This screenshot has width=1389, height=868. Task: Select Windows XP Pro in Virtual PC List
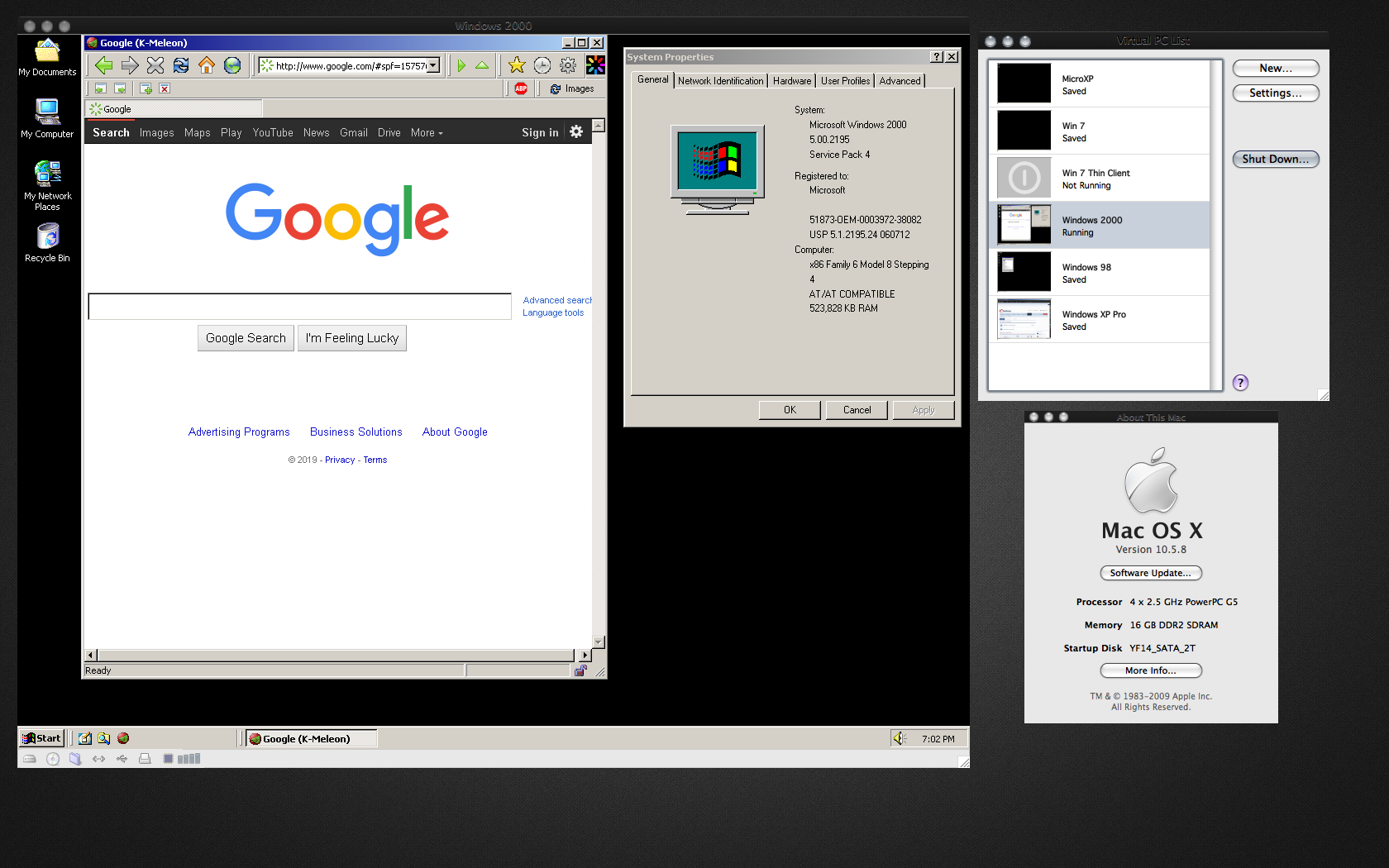pyautogui.click(x=1100, y=320)
